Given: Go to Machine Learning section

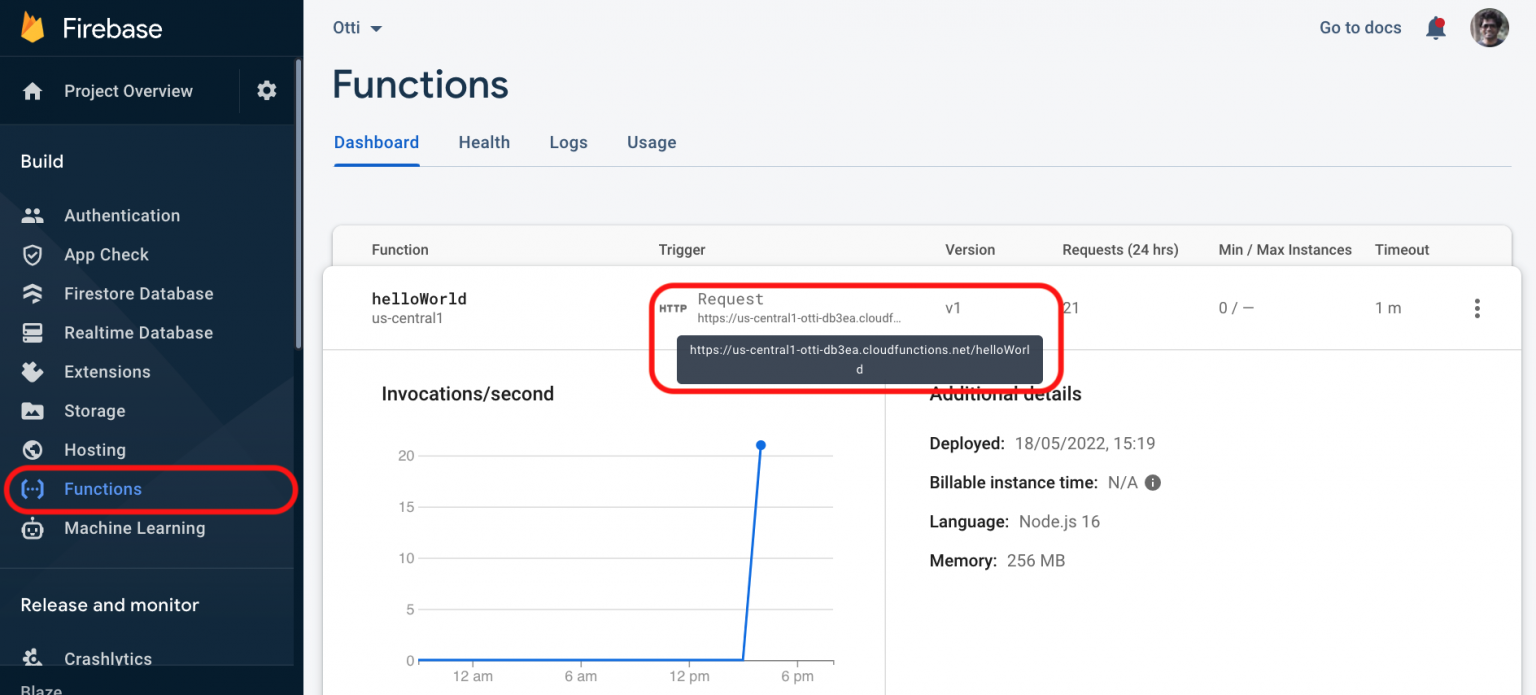Looking at the screenshot, I should pyautogui.click(x=134, y=528).
